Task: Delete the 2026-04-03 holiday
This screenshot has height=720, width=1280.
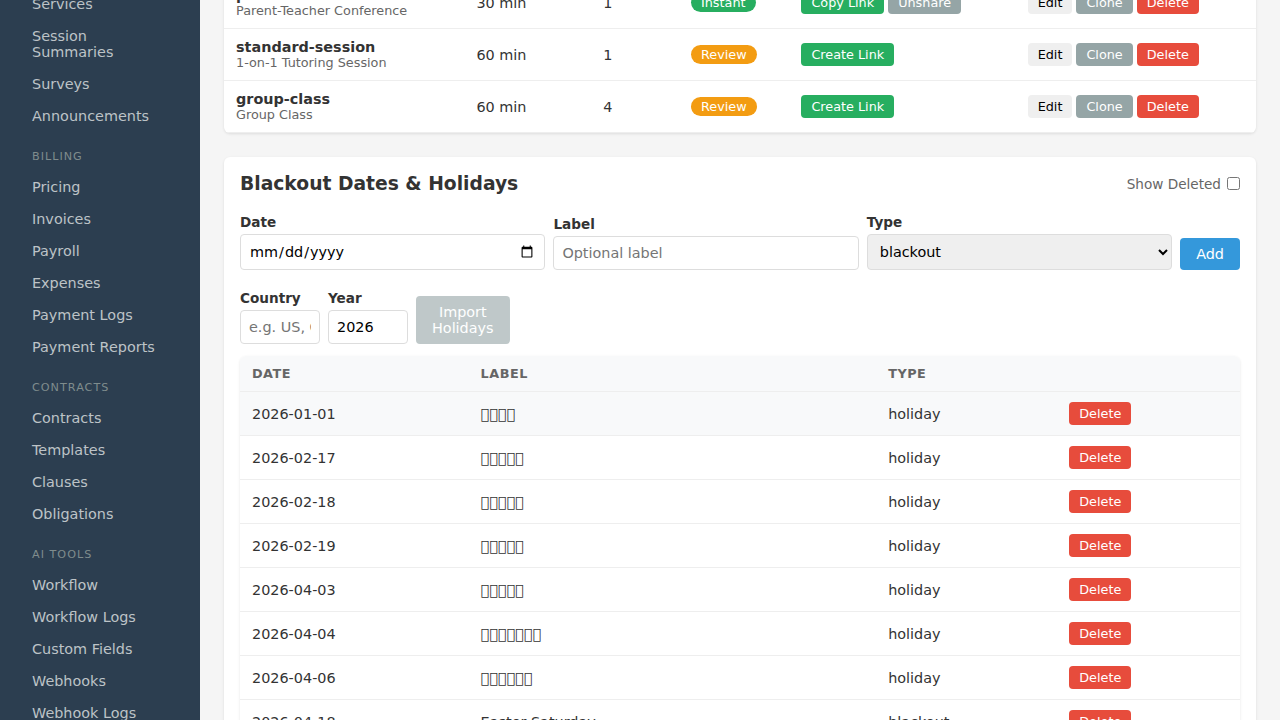Action: coord(1100,590)
